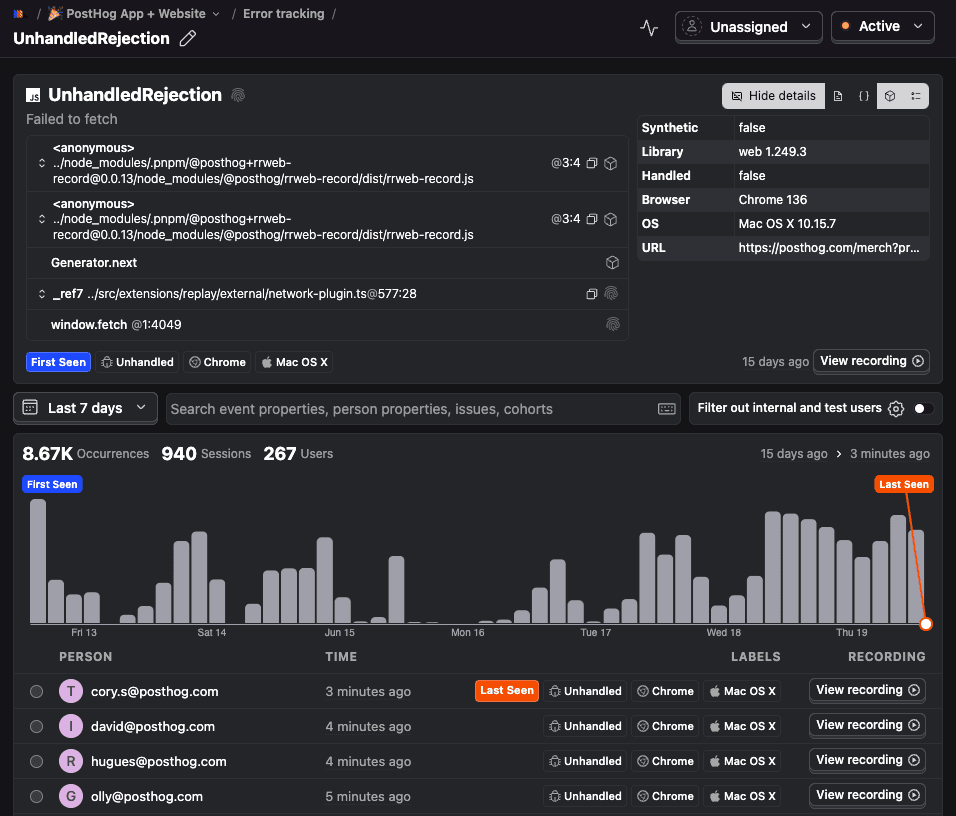Open the Unassigned assignee dropdown
The height and width of the screenshot is (816, 956).
pos(749,27)
